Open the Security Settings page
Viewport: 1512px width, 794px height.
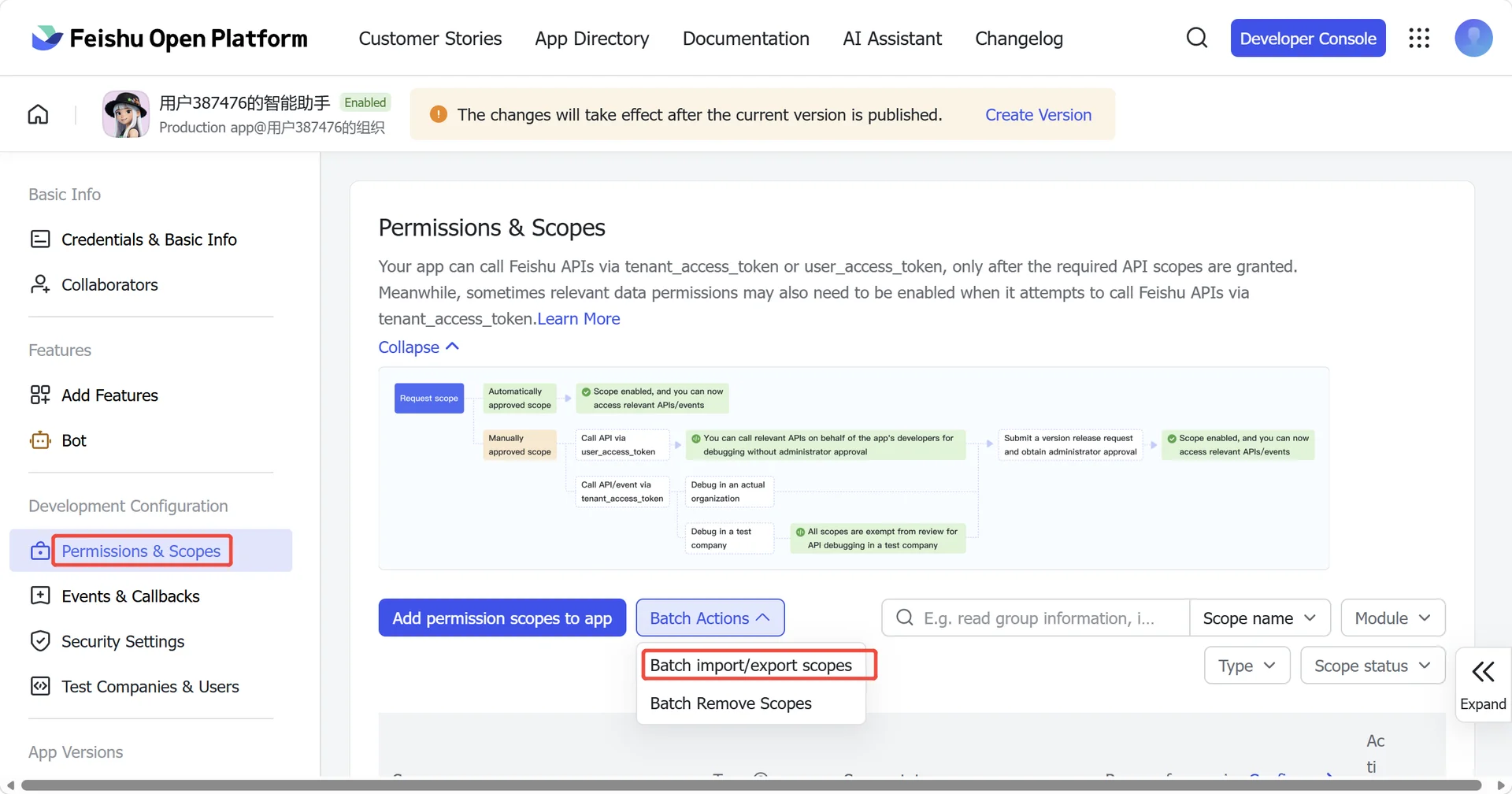point(150,641)
